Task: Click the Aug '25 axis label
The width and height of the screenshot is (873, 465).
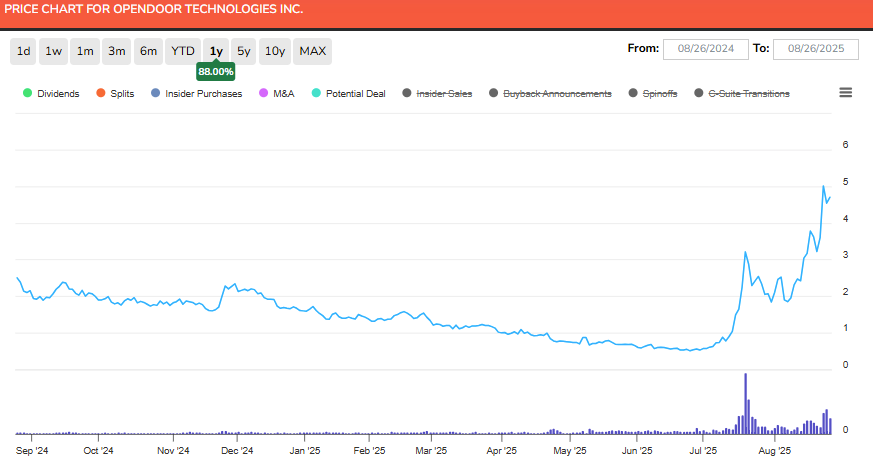Action: tap(774, 451)
